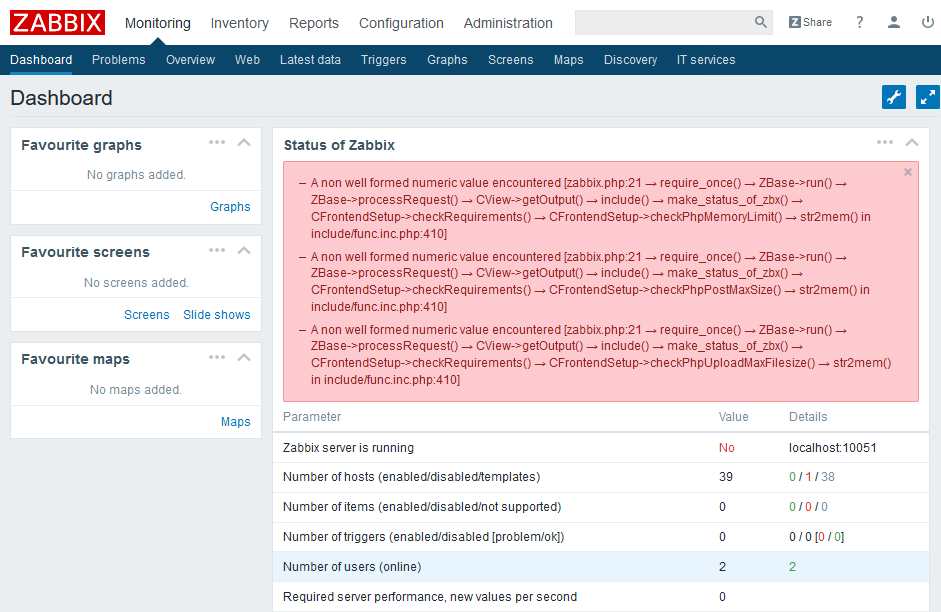941x612 pixels.
Task: Click the hosts value '39'
Action: tap(726, 476)
